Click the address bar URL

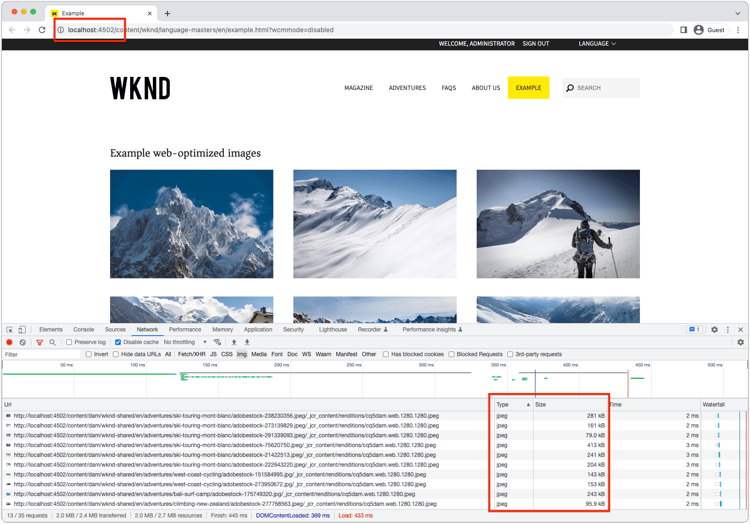click(201, 30)
